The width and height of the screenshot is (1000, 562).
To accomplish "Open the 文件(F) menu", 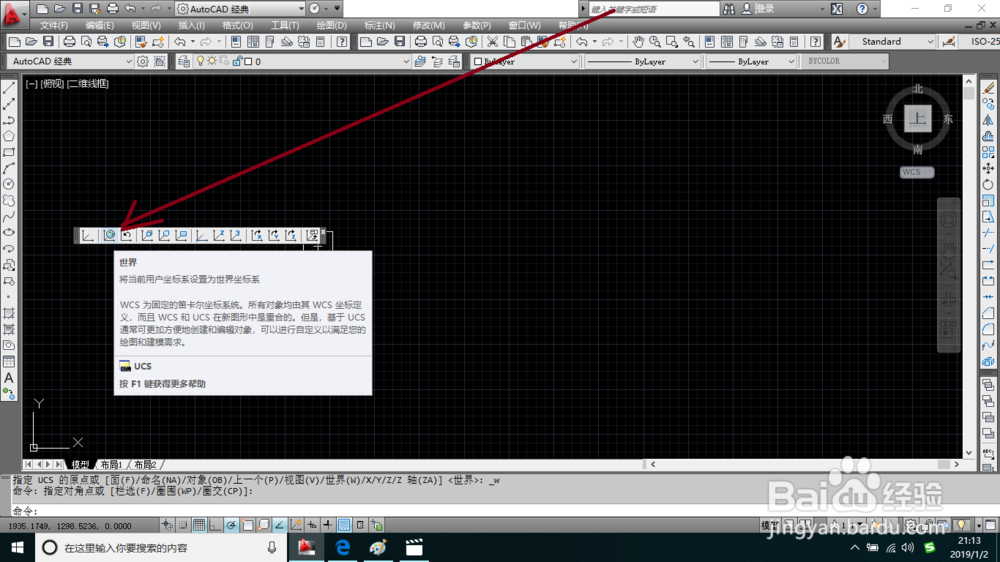I will (54, 26).
